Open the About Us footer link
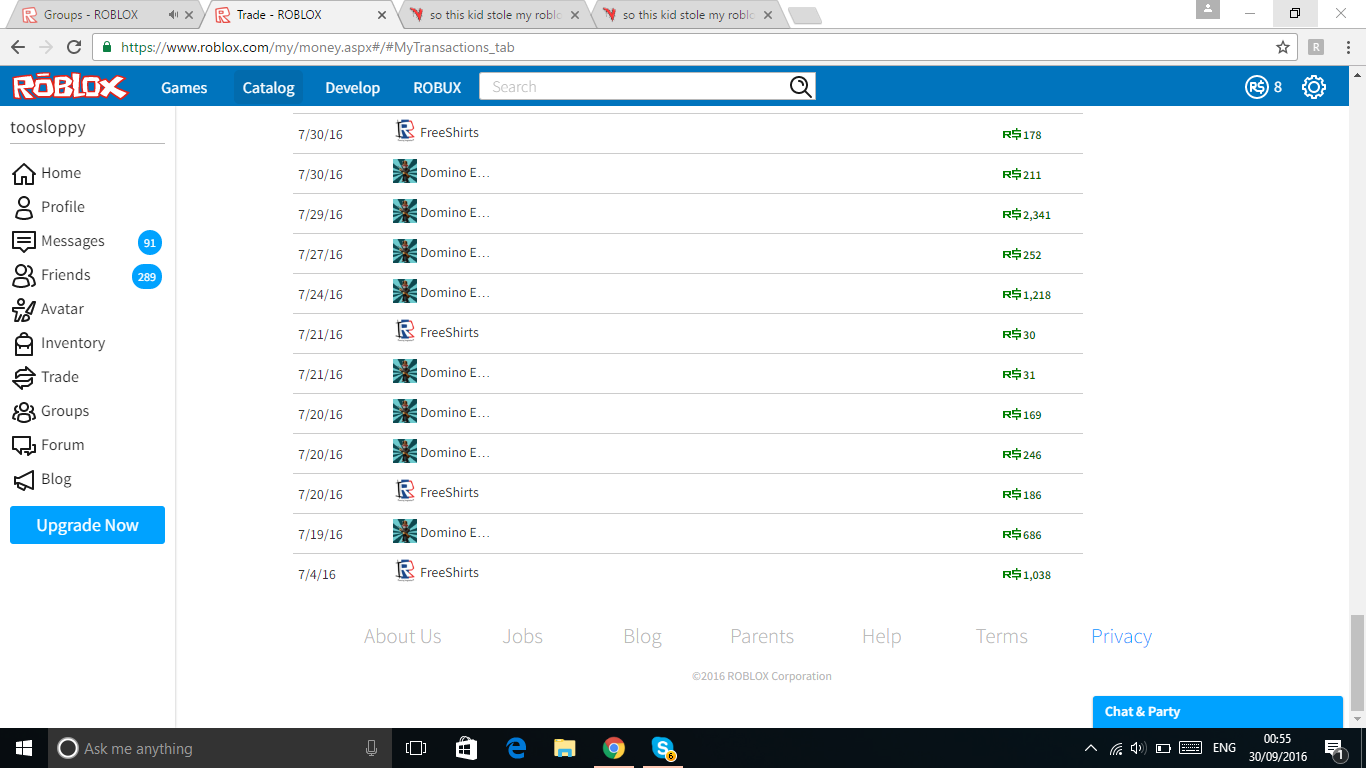Viewport: 1366px width, 768px height. (x=403, y=636)
